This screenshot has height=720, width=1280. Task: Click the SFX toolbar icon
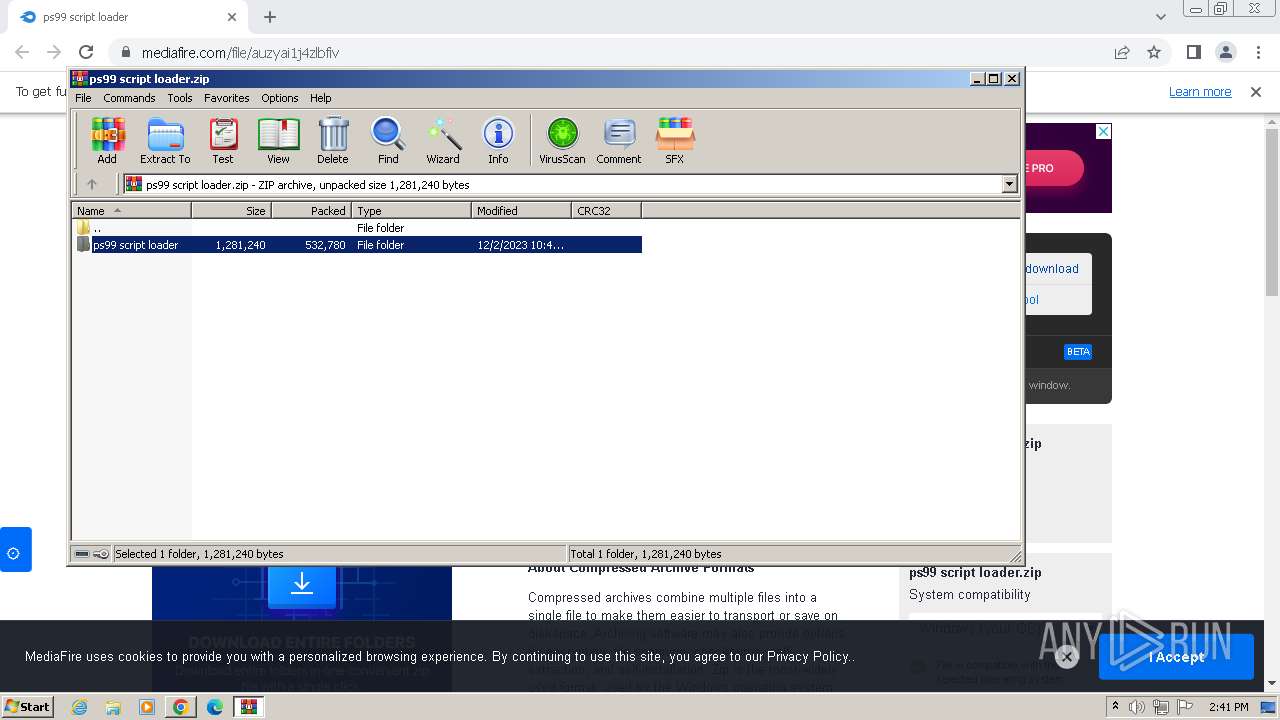click(x=675, y=140)
